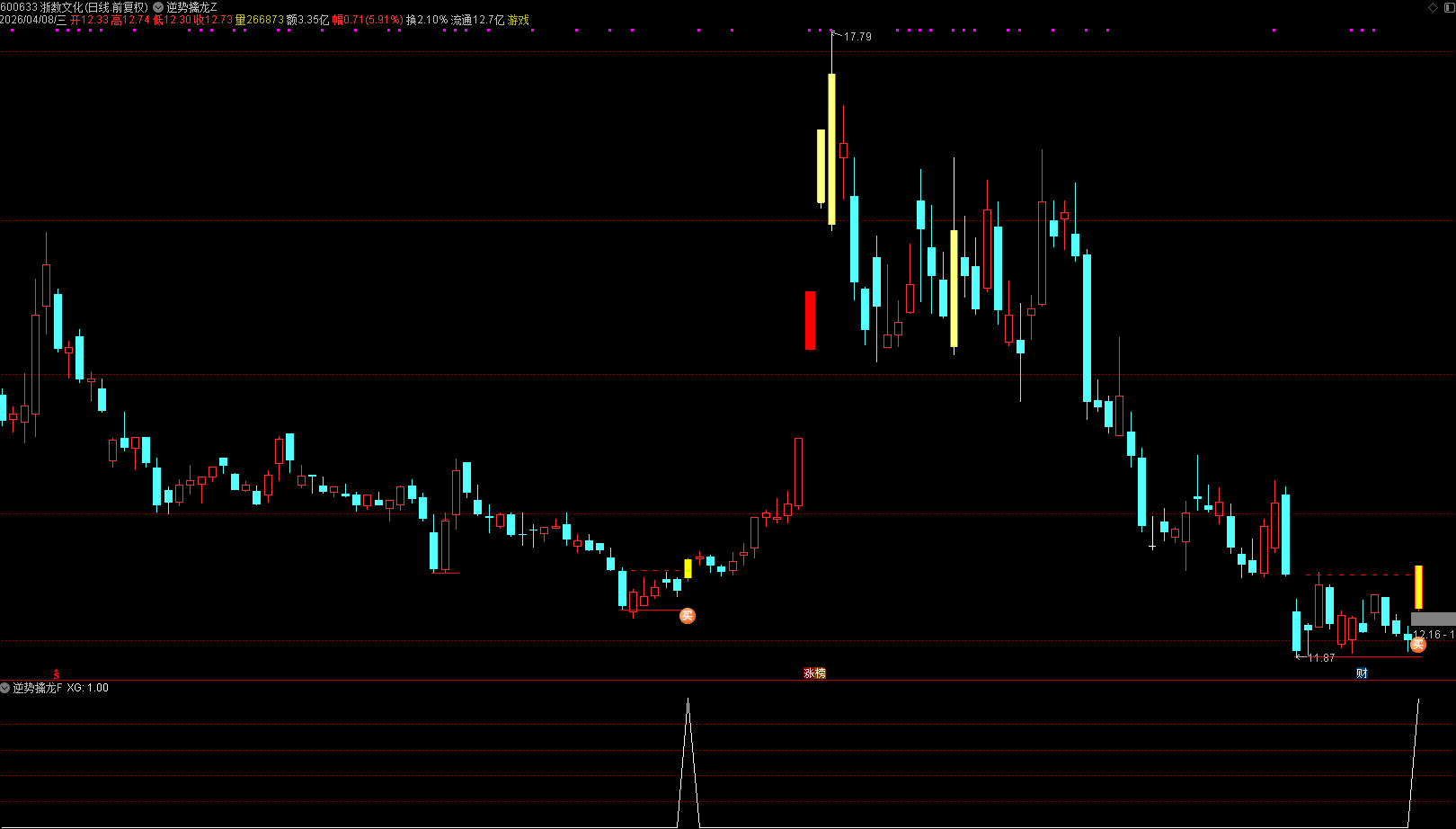Open the dropdown arrow before 逆势擒龙F sub-chart
The height and width of the screenshot is (829, 1456).
click(x=5, y=688)
